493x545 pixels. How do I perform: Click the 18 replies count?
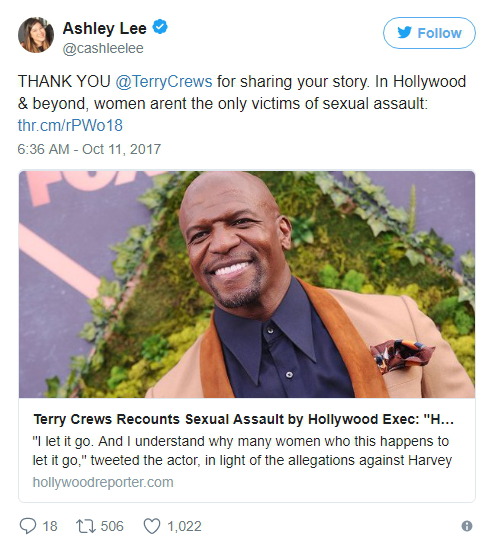click(50, 526)
